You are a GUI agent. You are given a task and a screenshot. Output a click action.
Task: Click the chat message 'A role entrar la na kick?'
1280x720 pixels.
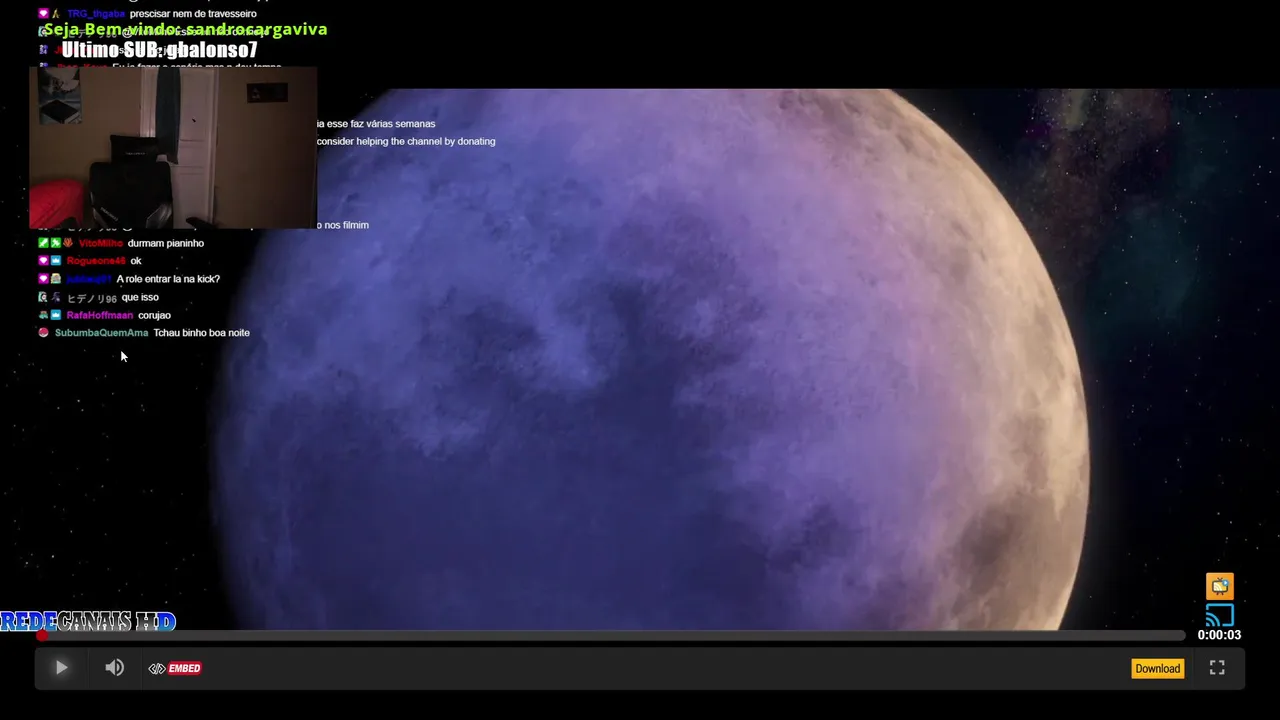168,279
